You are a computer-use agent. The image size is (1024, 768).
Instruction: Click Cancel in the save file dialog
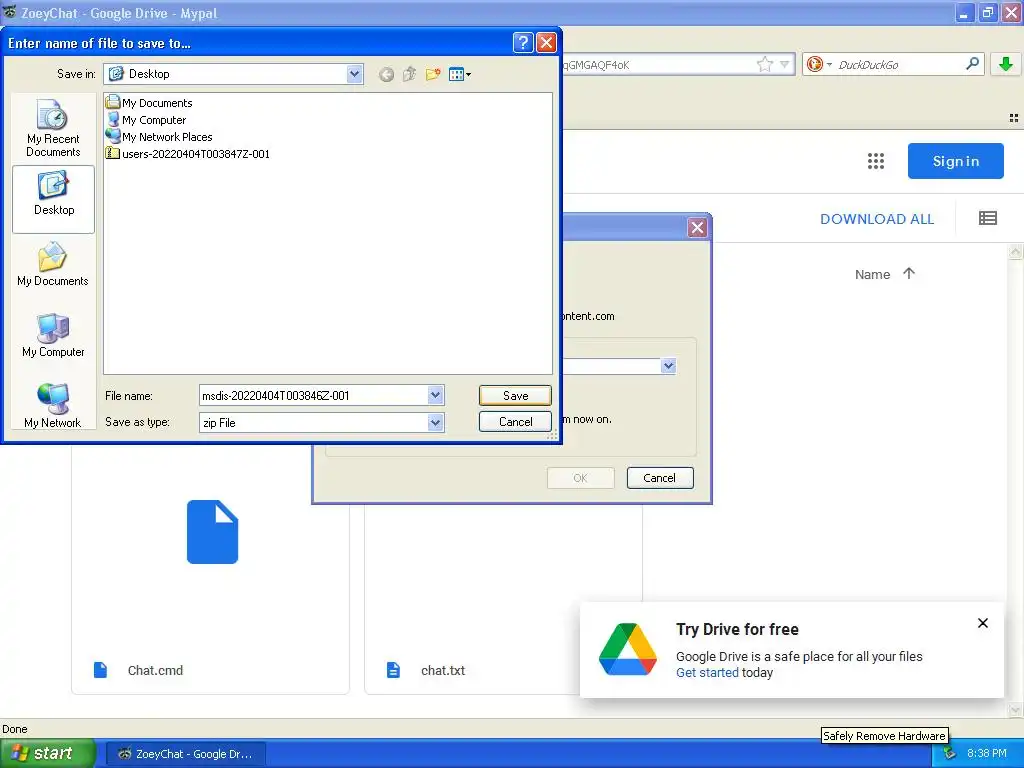pos(515,421)
